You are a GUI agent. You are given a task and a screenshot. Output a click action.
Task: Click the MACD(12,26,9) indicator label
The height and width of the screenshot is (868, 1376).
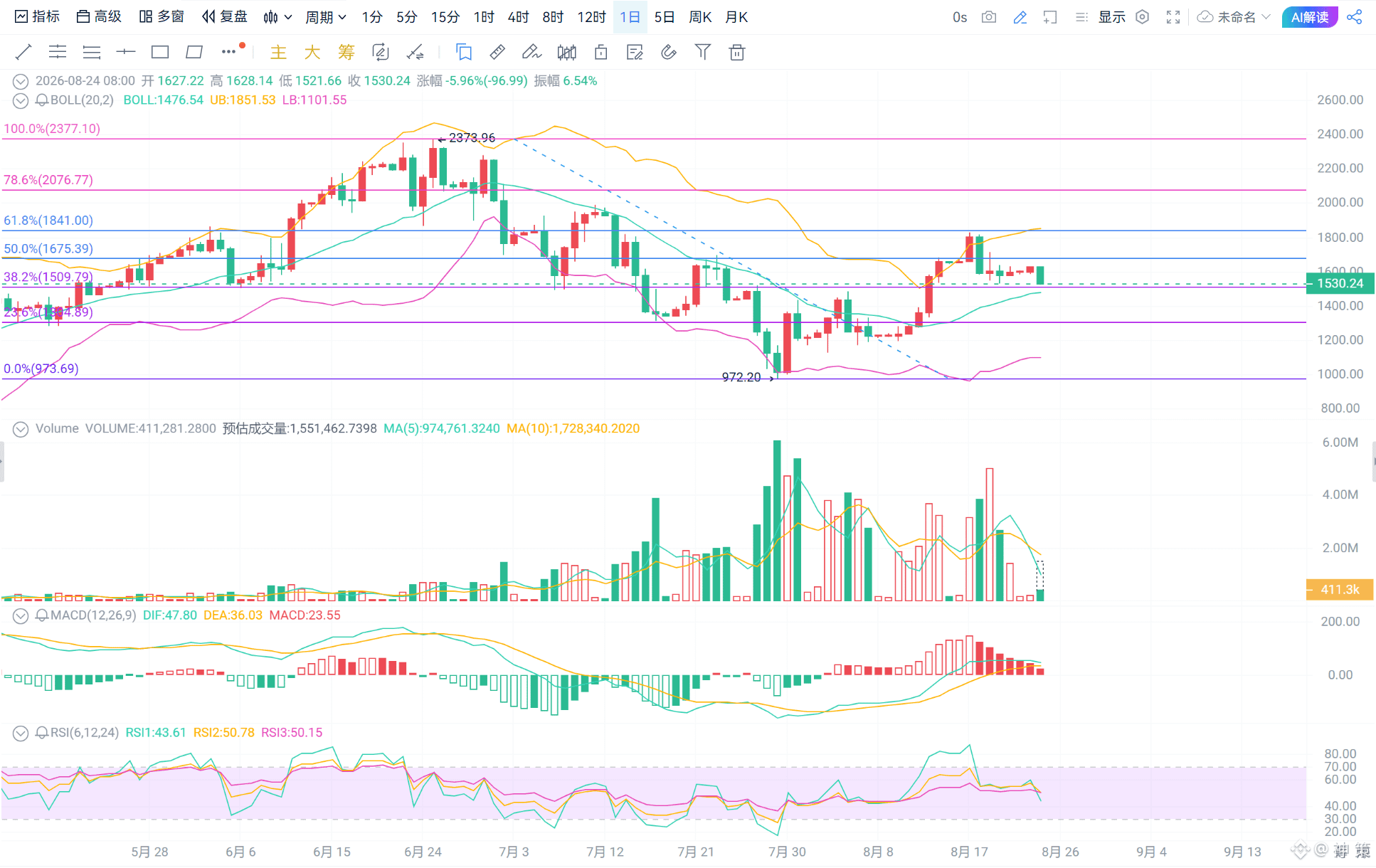point(93,615)
